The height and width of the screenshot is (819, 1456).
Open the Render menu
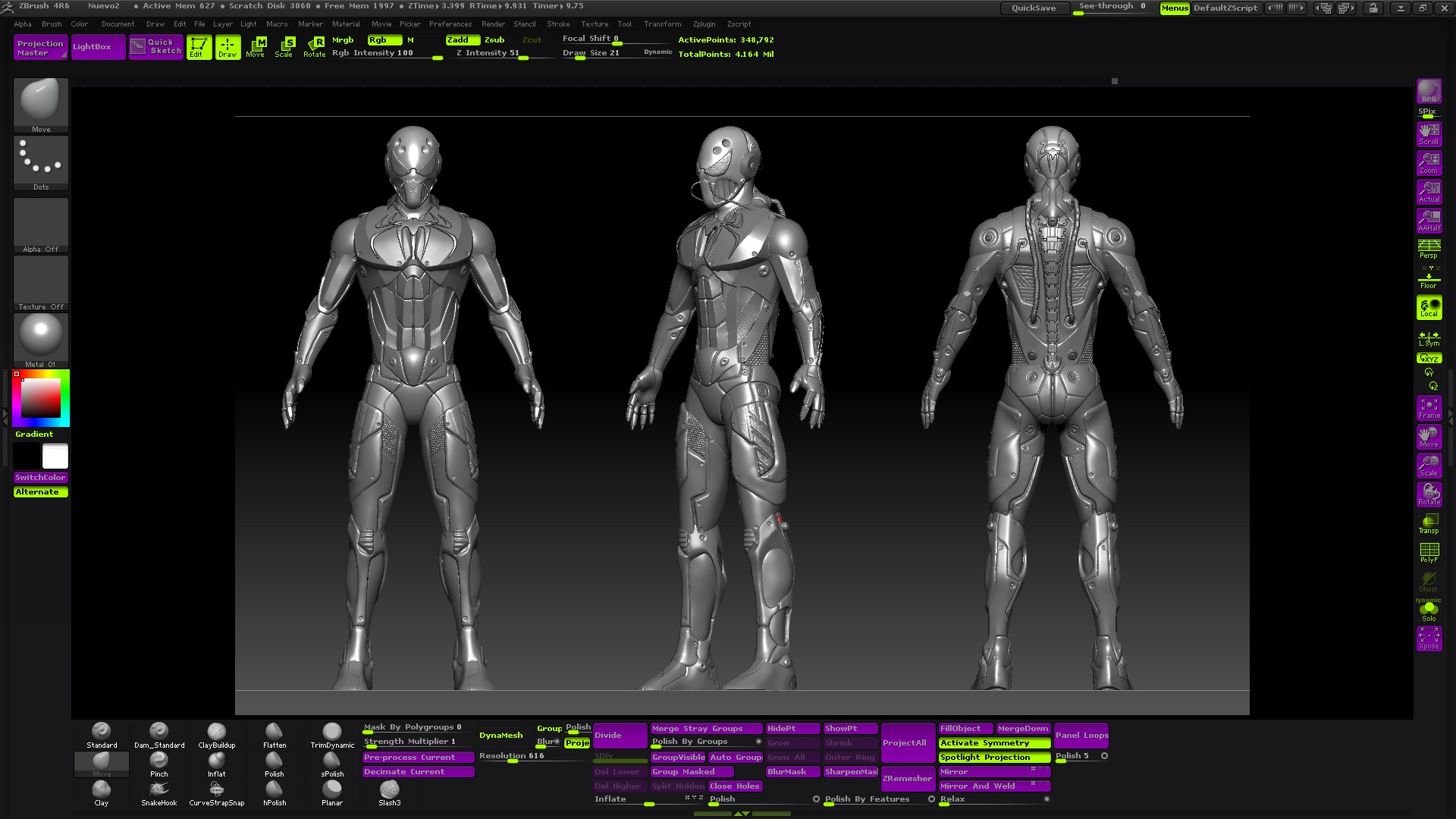pyautogui.click(x=493, y=24)
